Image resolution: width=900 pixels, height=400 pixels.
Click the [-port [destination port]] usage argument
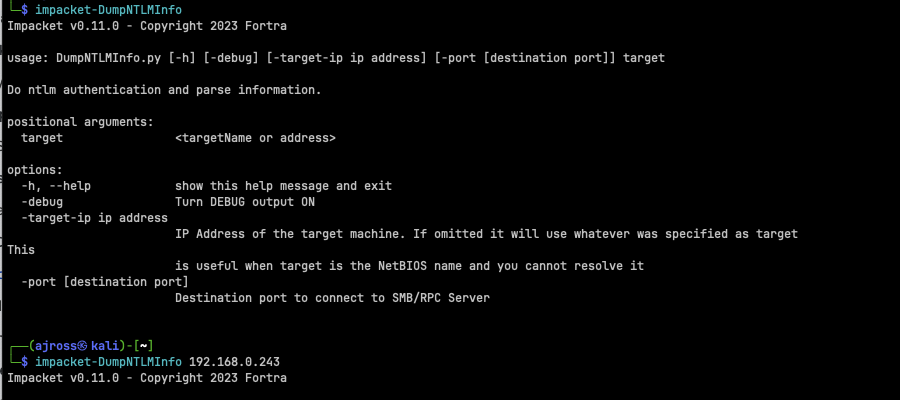(525, 58)
